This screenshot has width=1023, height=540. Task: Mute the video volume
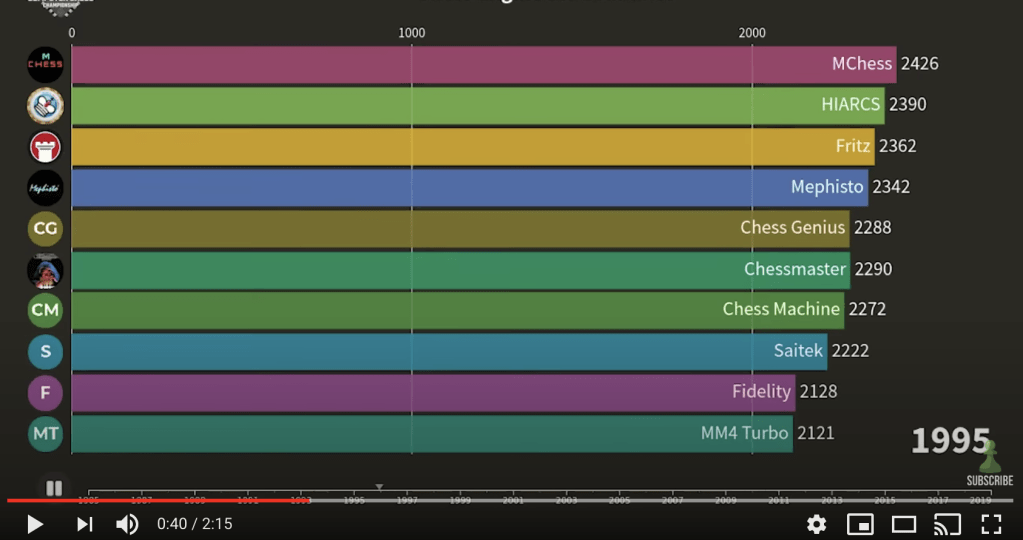click(x=127, y=524)
